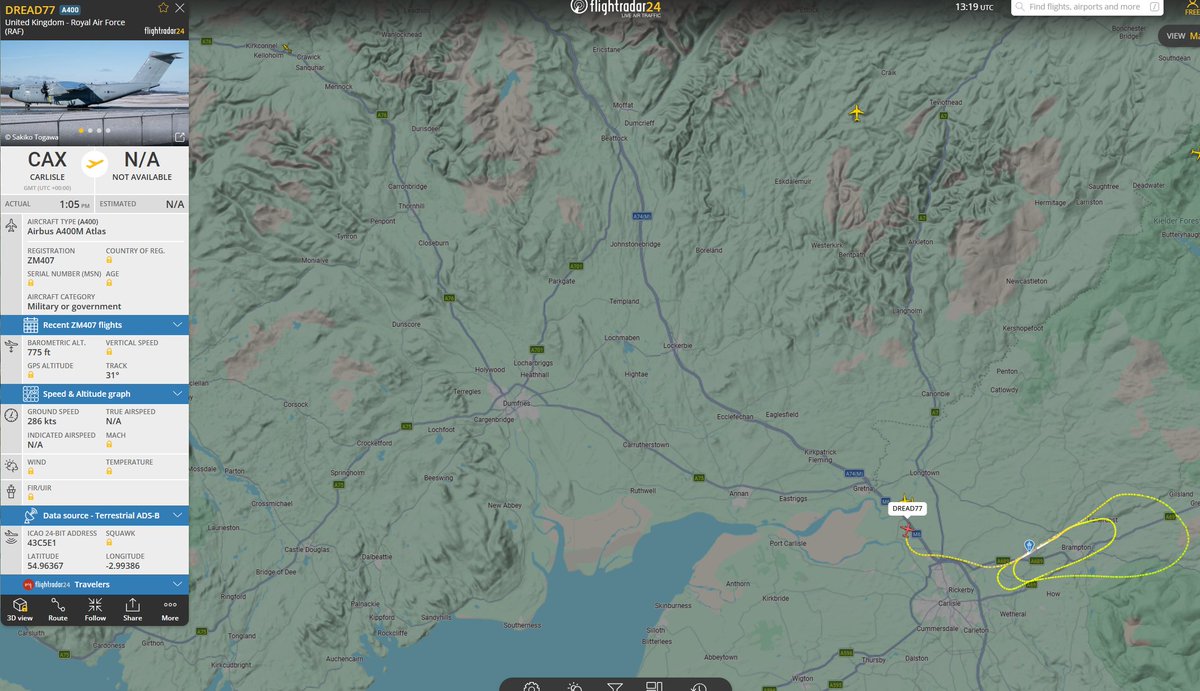
Task: Click the Flightradar24 logo in panel header
Action: (165, 30)
